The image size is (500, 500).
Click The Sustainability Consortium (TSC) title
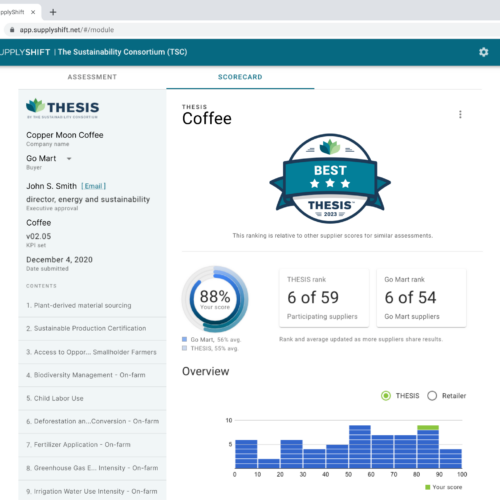[x=122, y=52]
